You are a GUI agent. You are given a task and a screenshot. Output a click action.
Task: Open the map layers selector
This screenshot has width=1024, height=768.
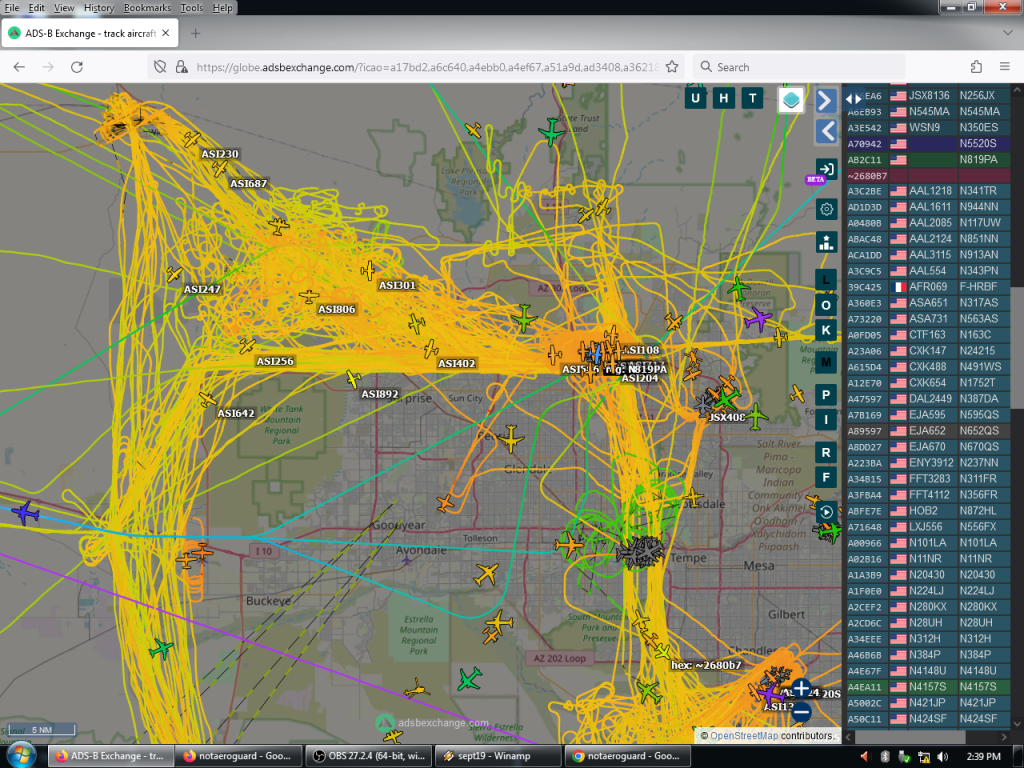[791, 100]
